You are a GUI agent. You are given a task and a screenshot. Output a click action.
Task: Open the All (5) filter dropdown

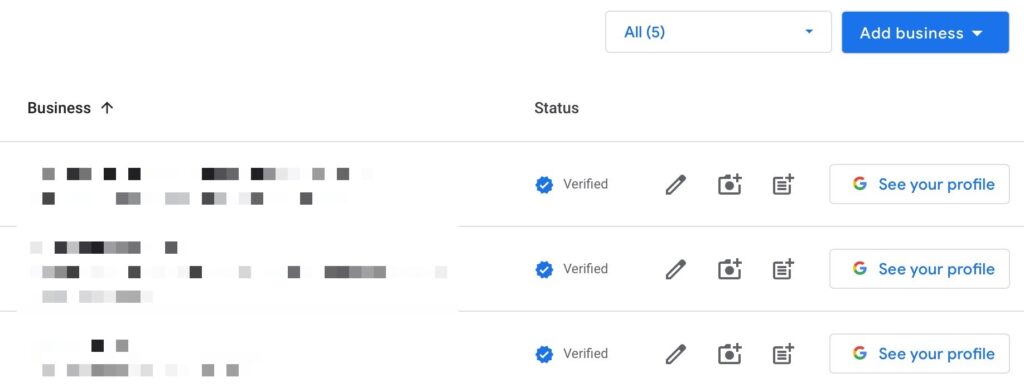pos(718,32)
